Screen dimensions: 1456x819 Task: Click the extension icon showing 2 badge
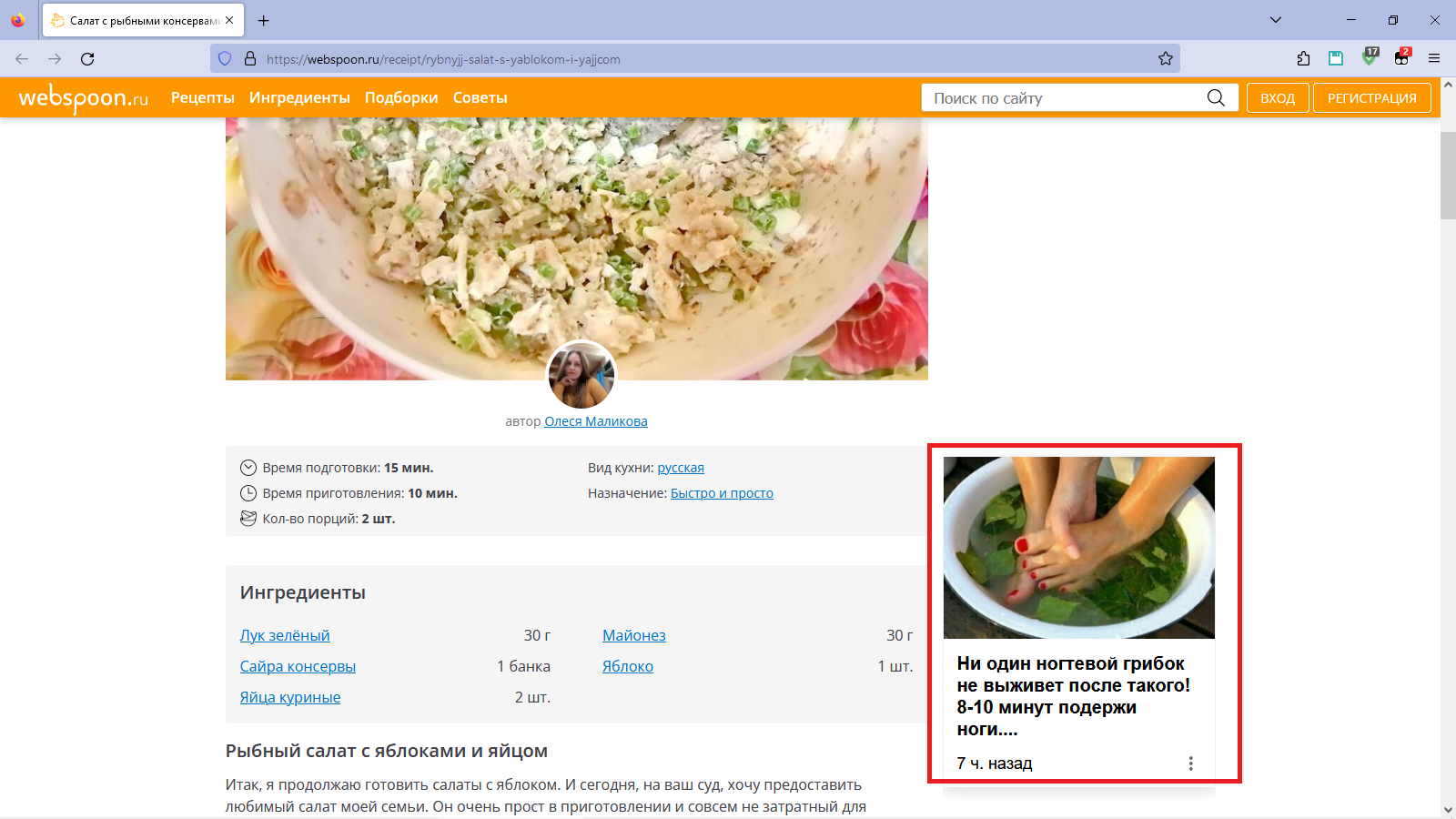coord(1401,58)
